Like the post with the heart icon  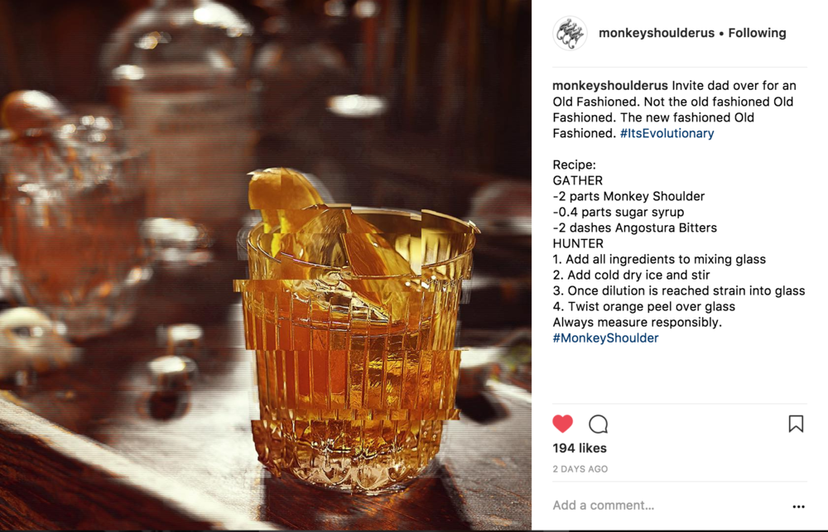562,424
